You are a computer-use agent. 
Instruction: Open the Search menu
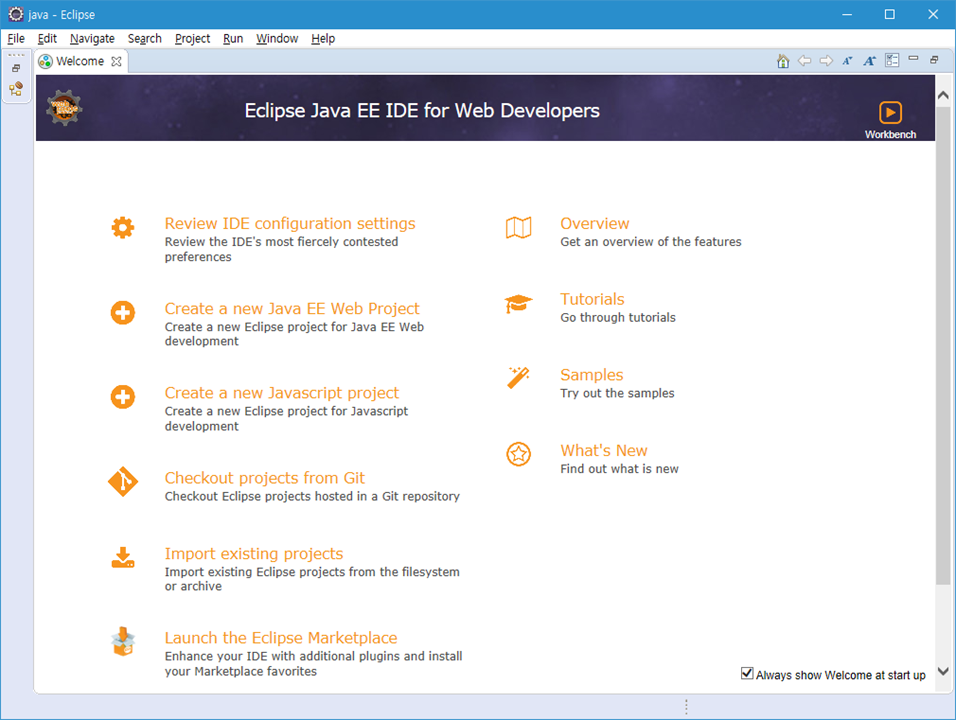pos(144,38)
